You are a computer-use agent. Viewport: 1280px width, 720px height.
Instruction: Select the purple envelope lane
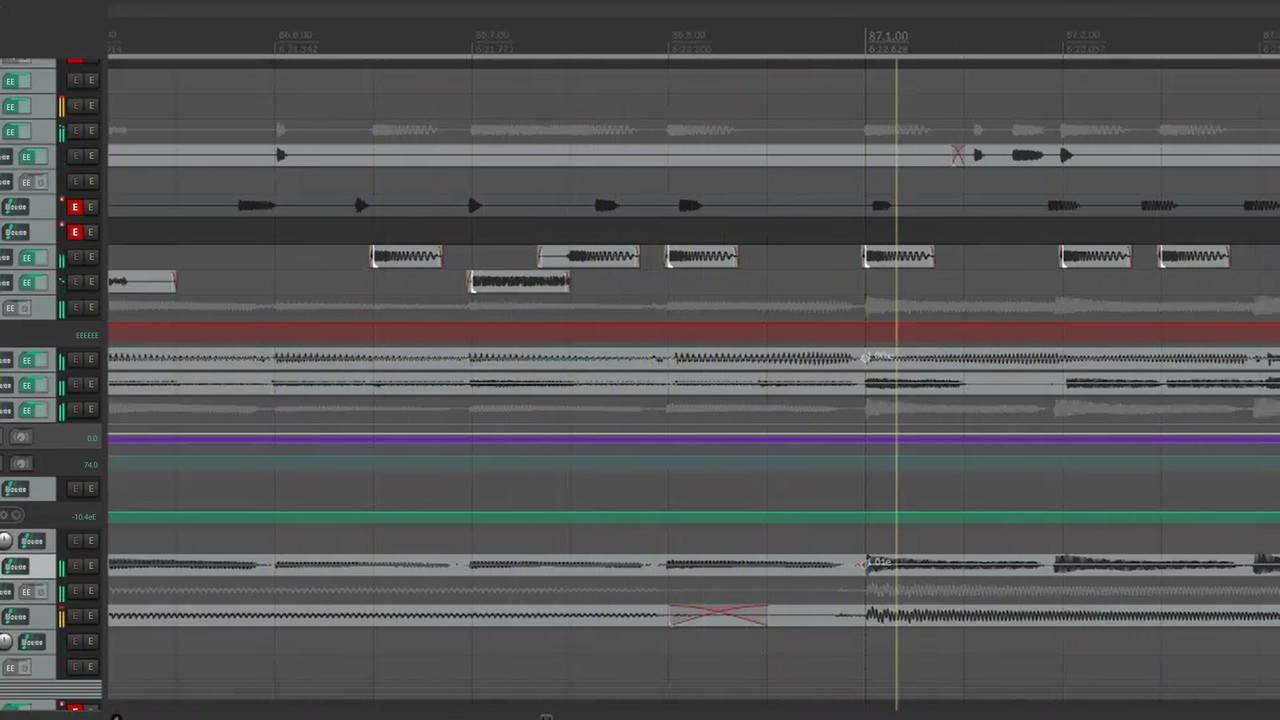coord(600,438)
